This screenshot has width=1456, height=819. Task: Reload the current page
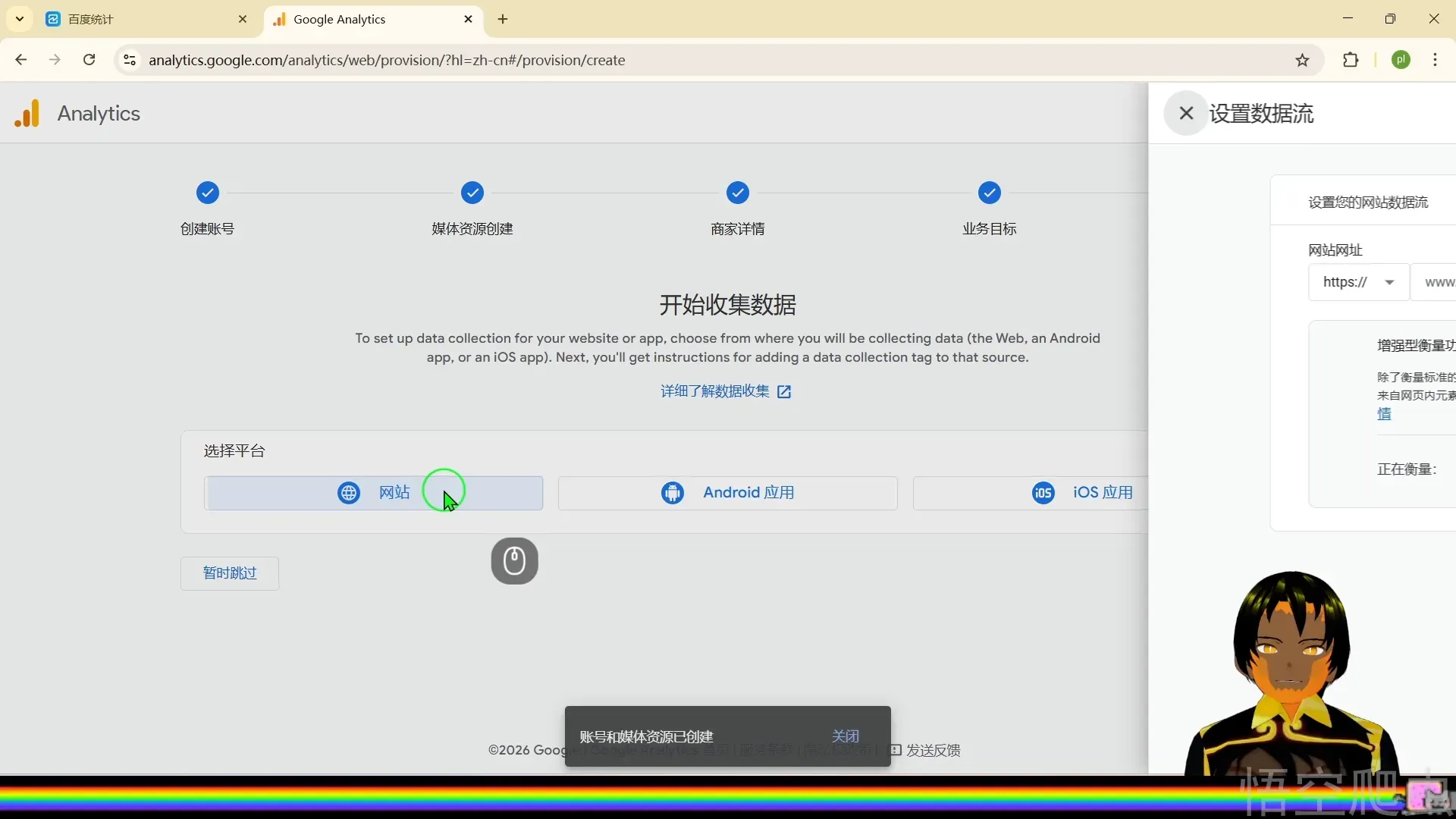(89, 61)
